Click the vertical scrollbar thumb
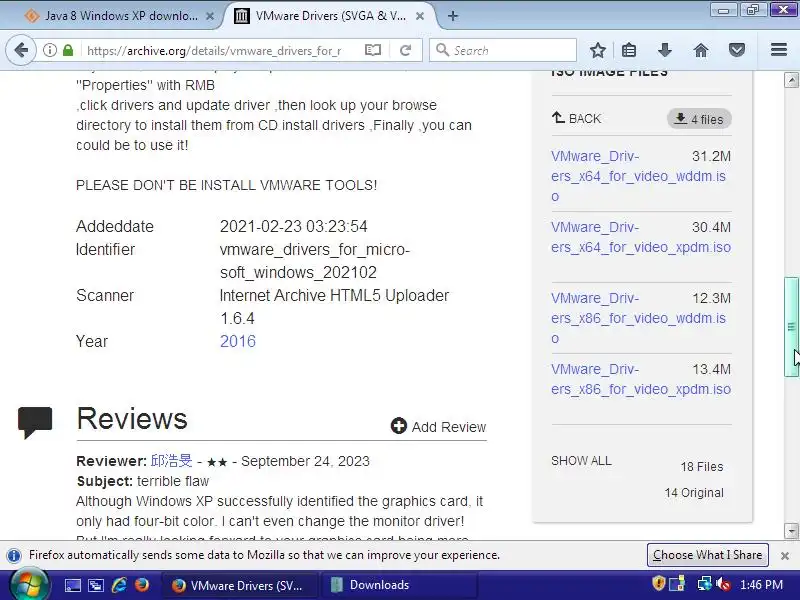Viewport: 800px width, 600px height. click(791, 327)
